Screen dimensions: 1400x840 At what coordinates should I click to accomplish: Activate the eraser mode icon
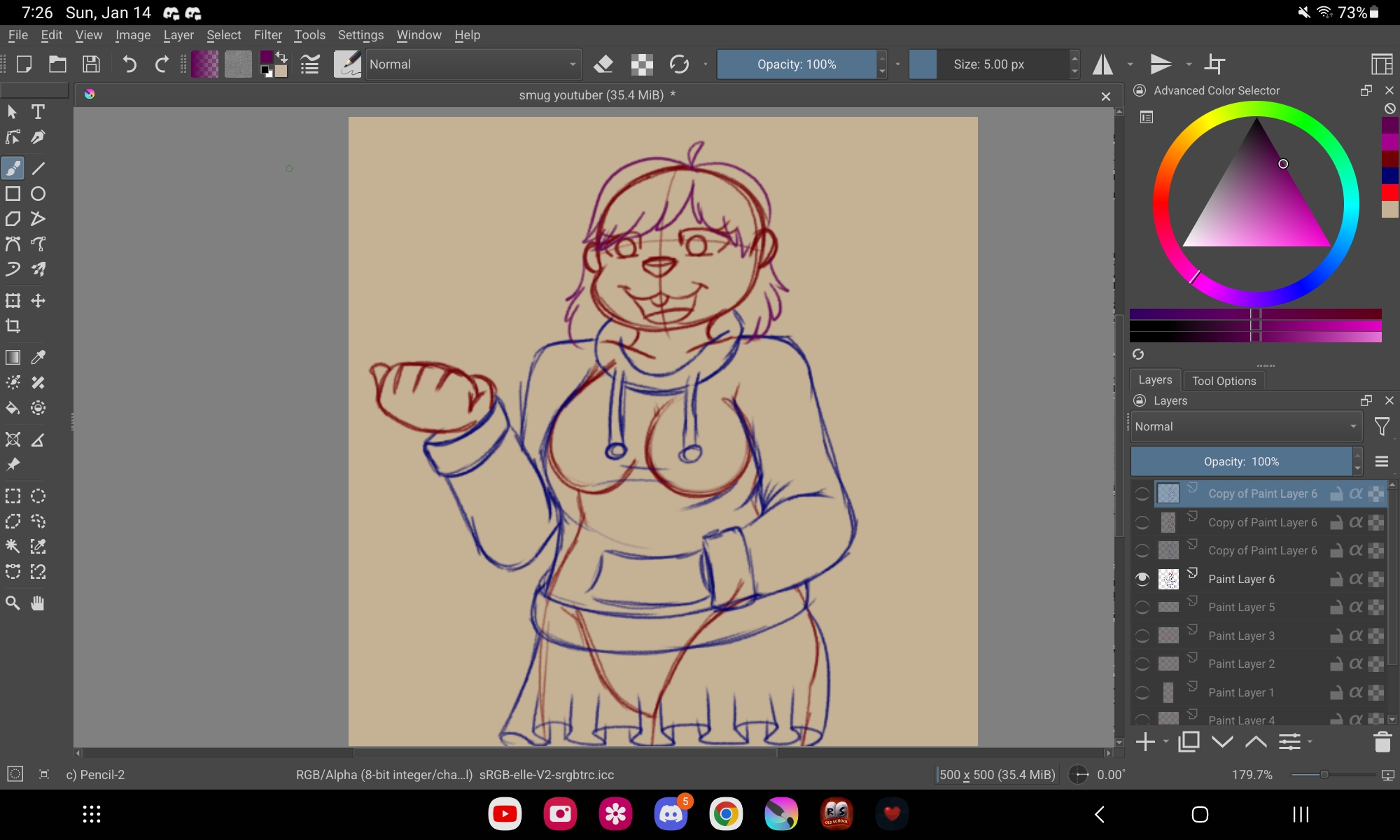click(x=603, y=64)
